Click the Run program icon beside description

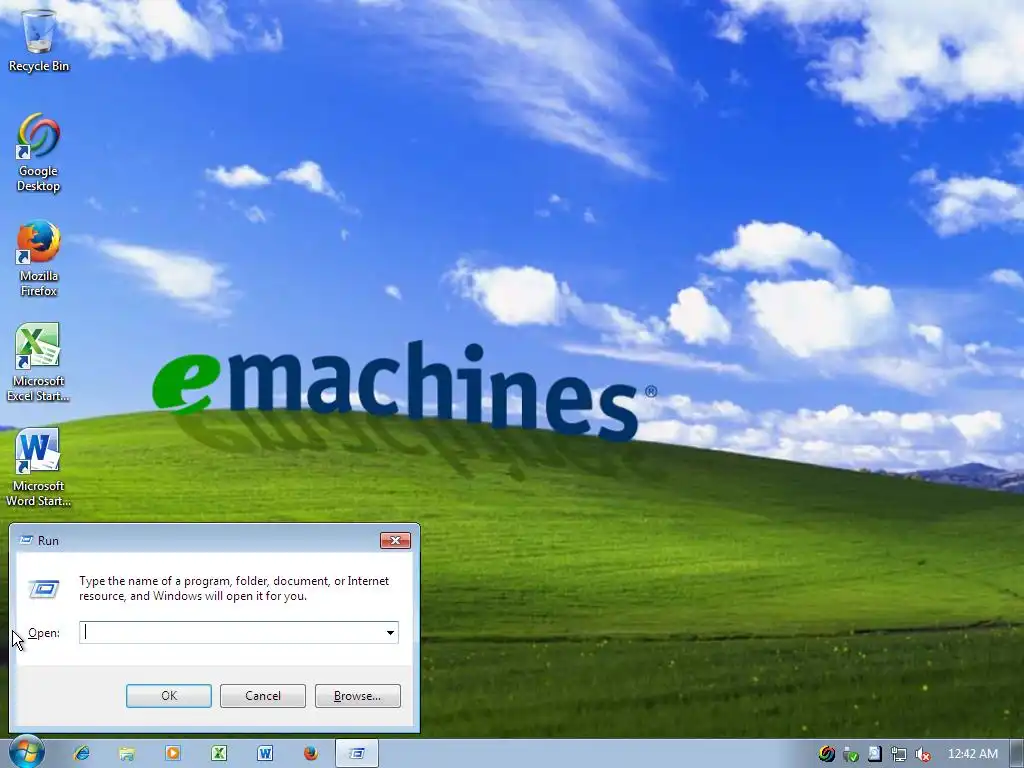[44, 588]
